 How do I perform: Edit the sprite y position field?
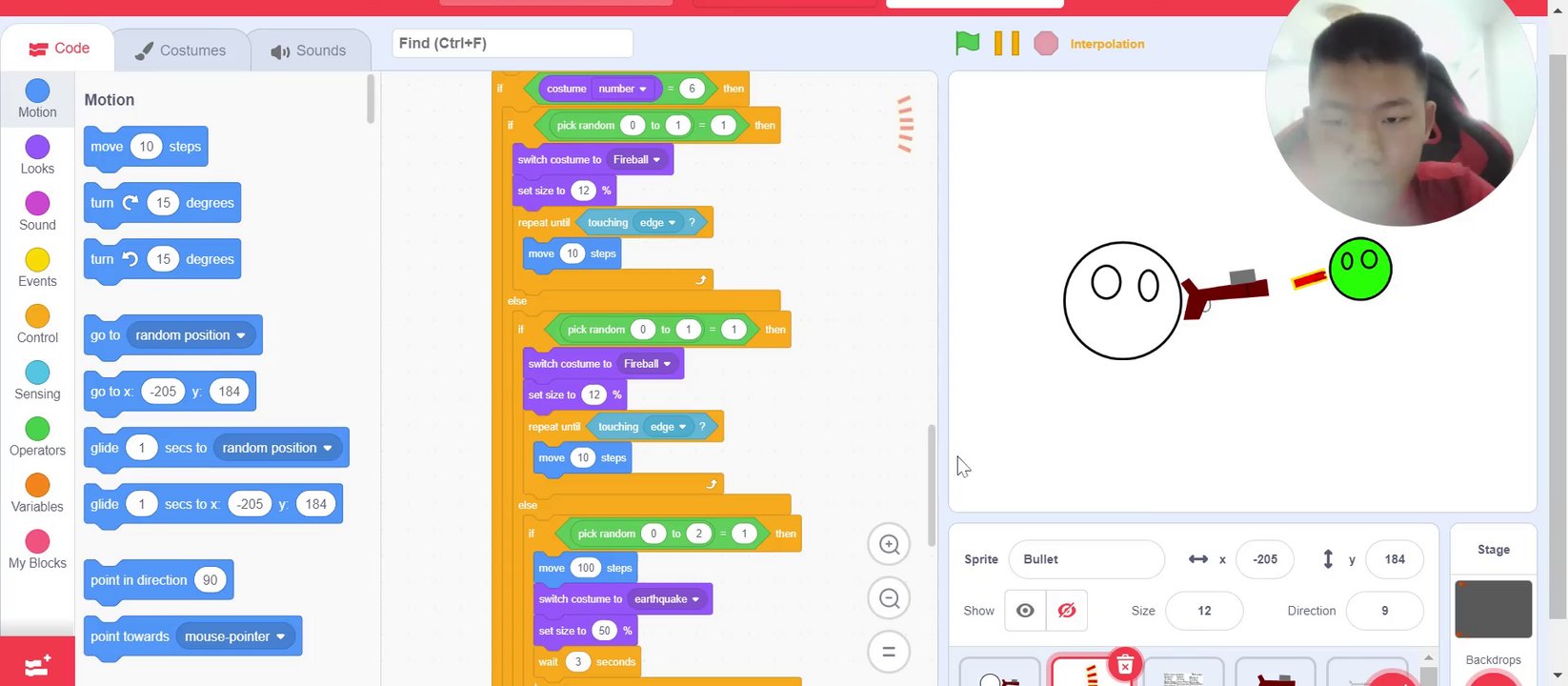point(1395,559)
